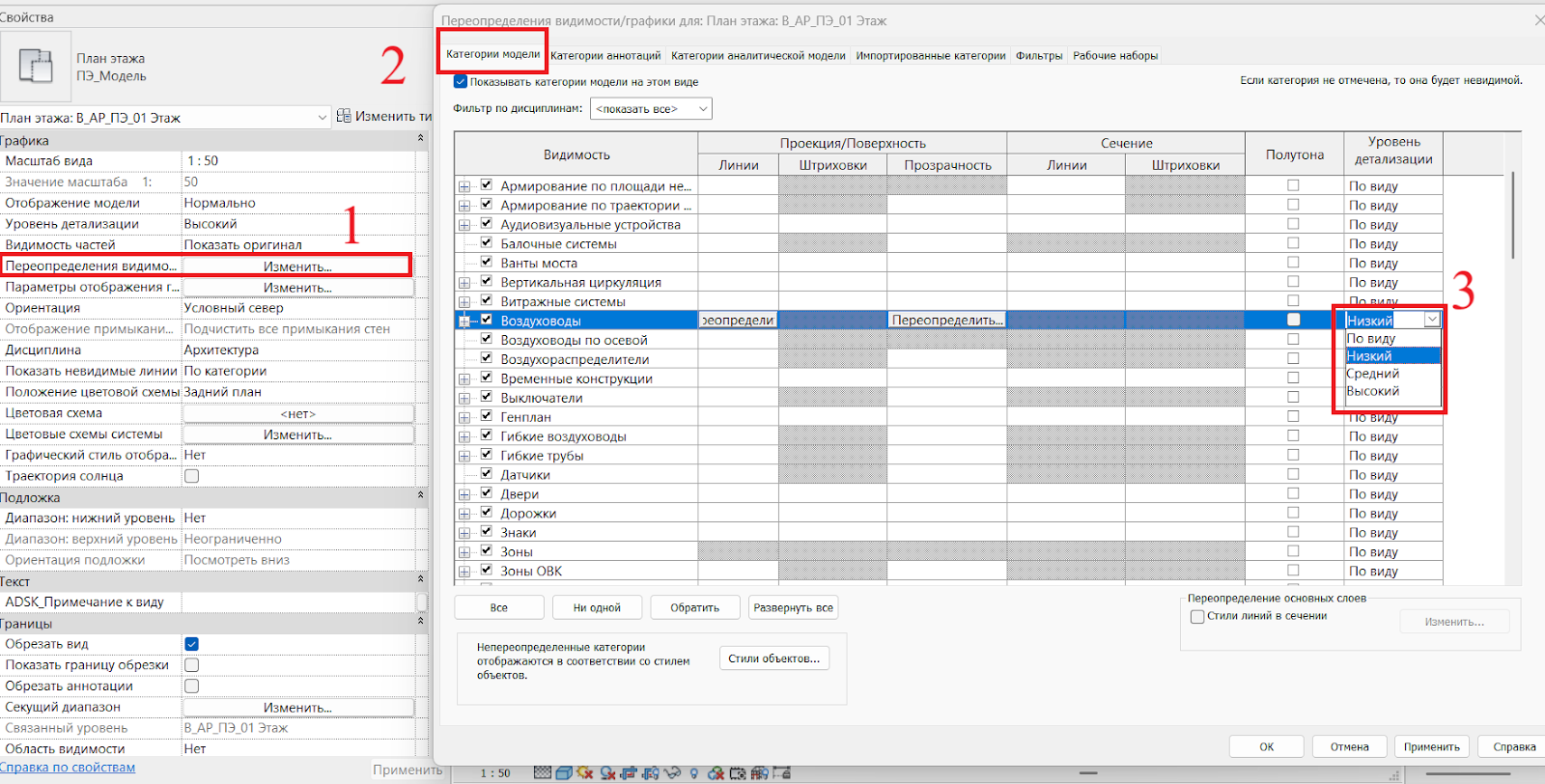Open temporary hide/isolate glasses icon

point(672,773)
